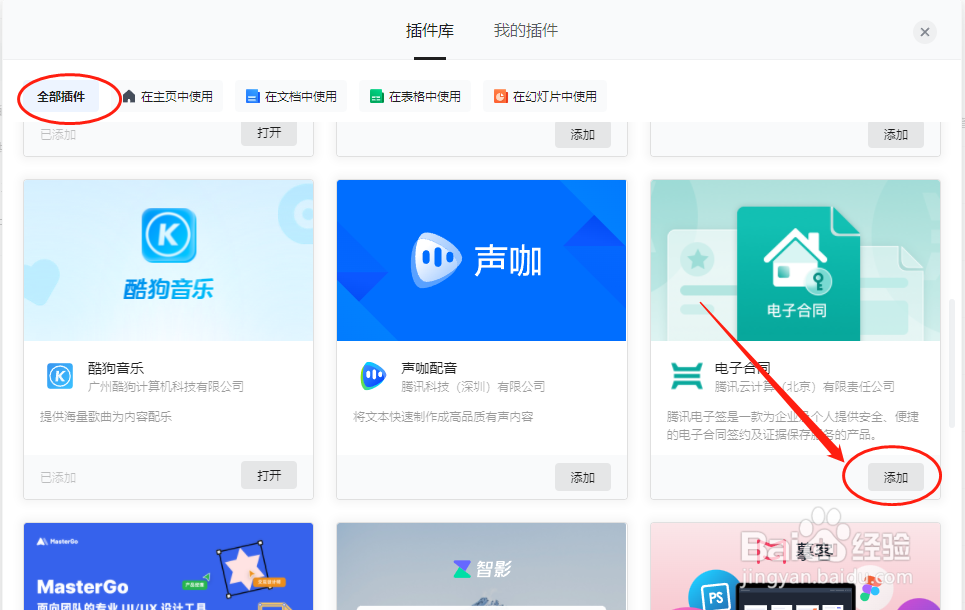Image resolution: width=965 pixels, height=610 pixels.
Task: Click description 将文本快速制作成高品质有声内容
Action: (x=443, y=417)
